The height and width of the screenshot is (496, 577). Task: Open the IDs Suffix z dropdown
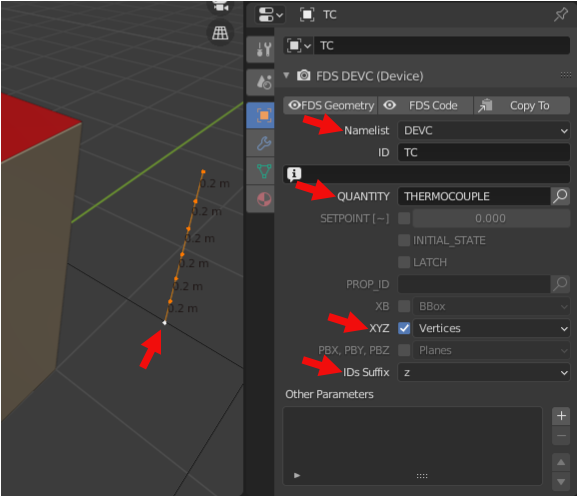[484, 372]
